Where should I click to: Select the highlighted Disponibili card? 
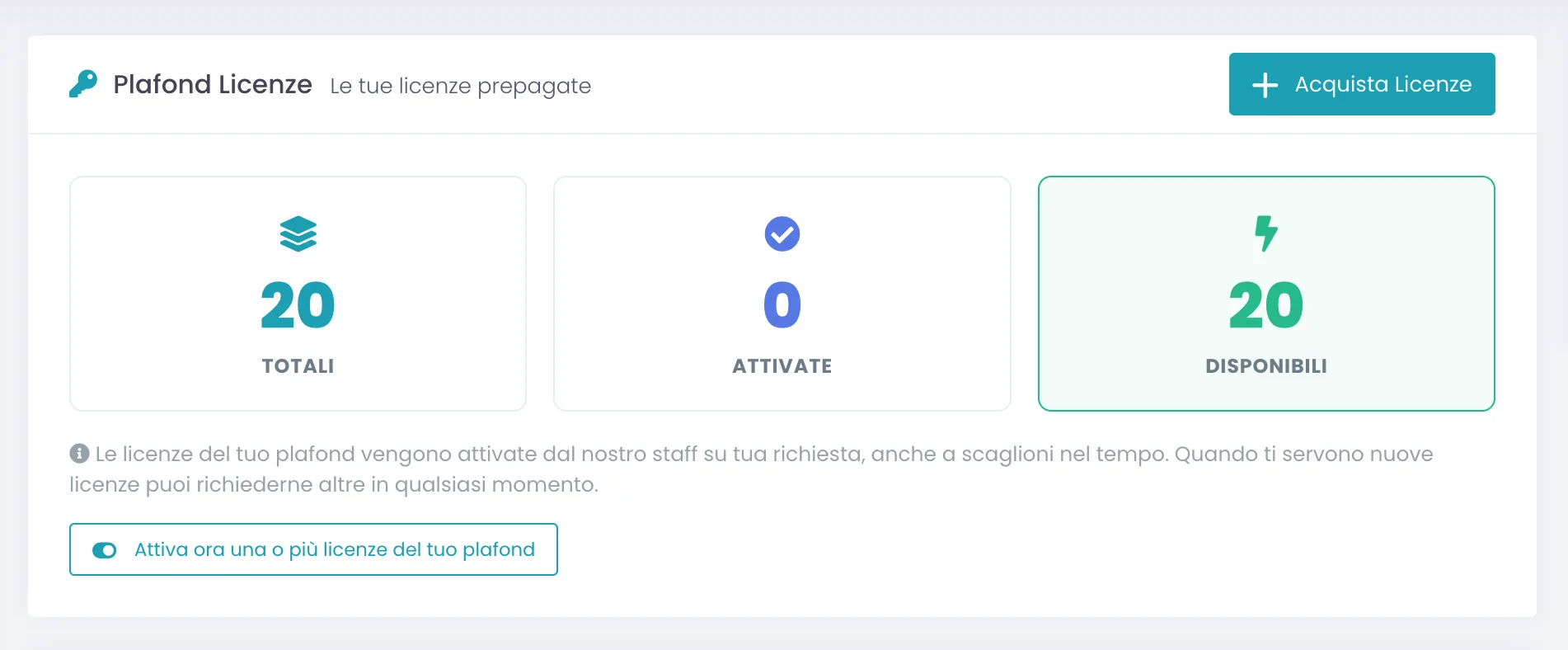coord(1266,294)
